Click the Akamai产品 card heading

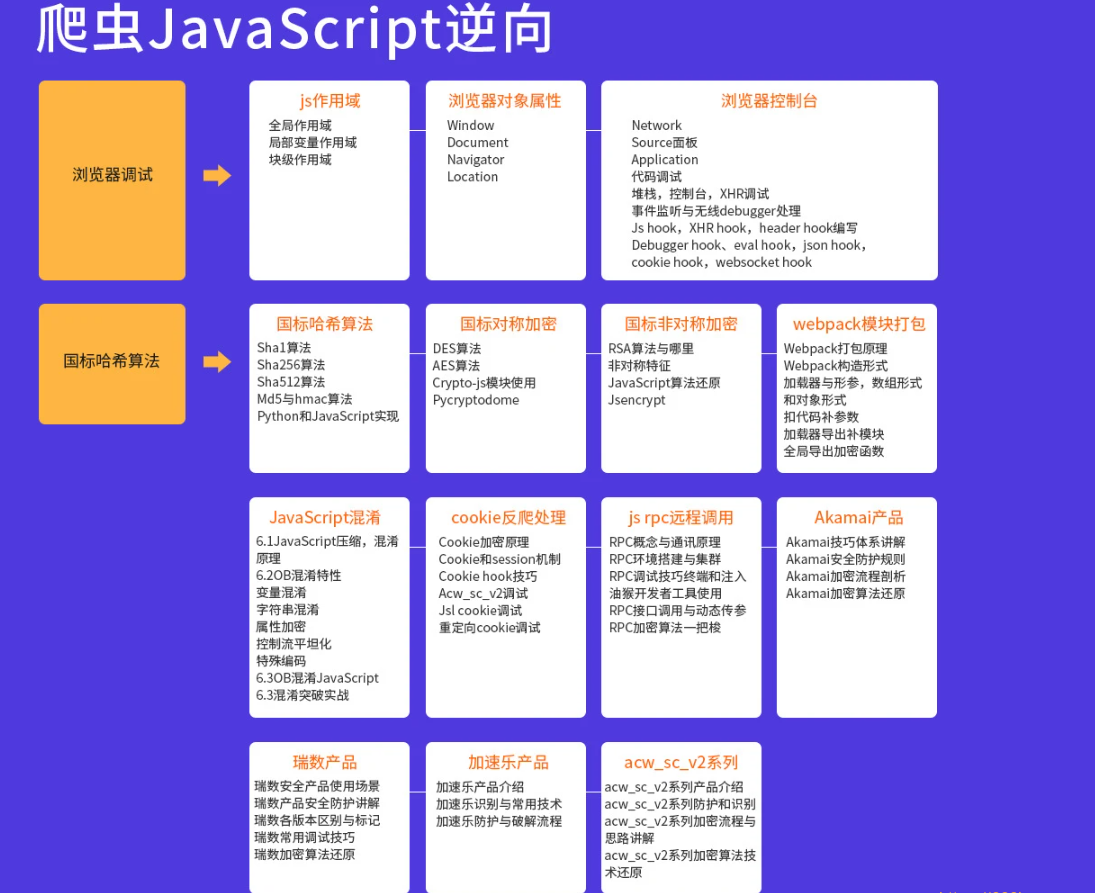[858, 518]
